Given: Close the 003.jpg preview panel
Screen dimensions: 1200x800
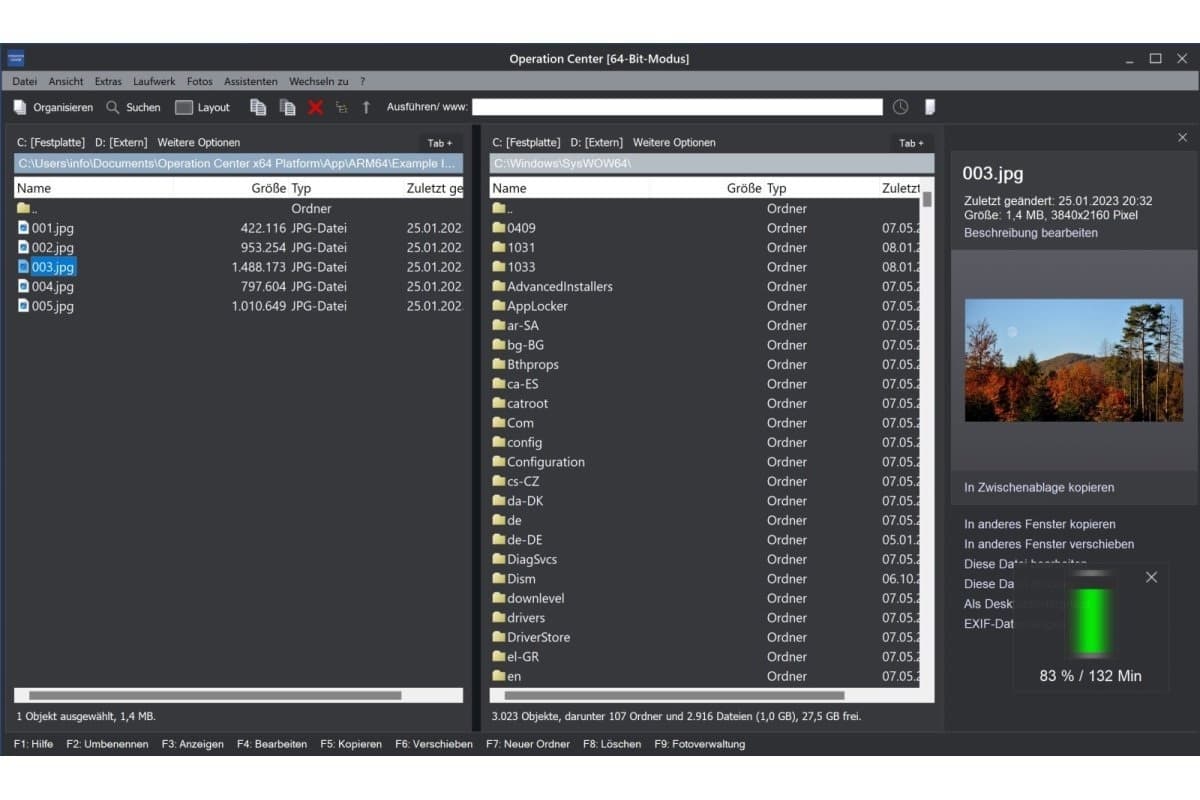Looking at the screenshot, I should (x=1182, y=138).
